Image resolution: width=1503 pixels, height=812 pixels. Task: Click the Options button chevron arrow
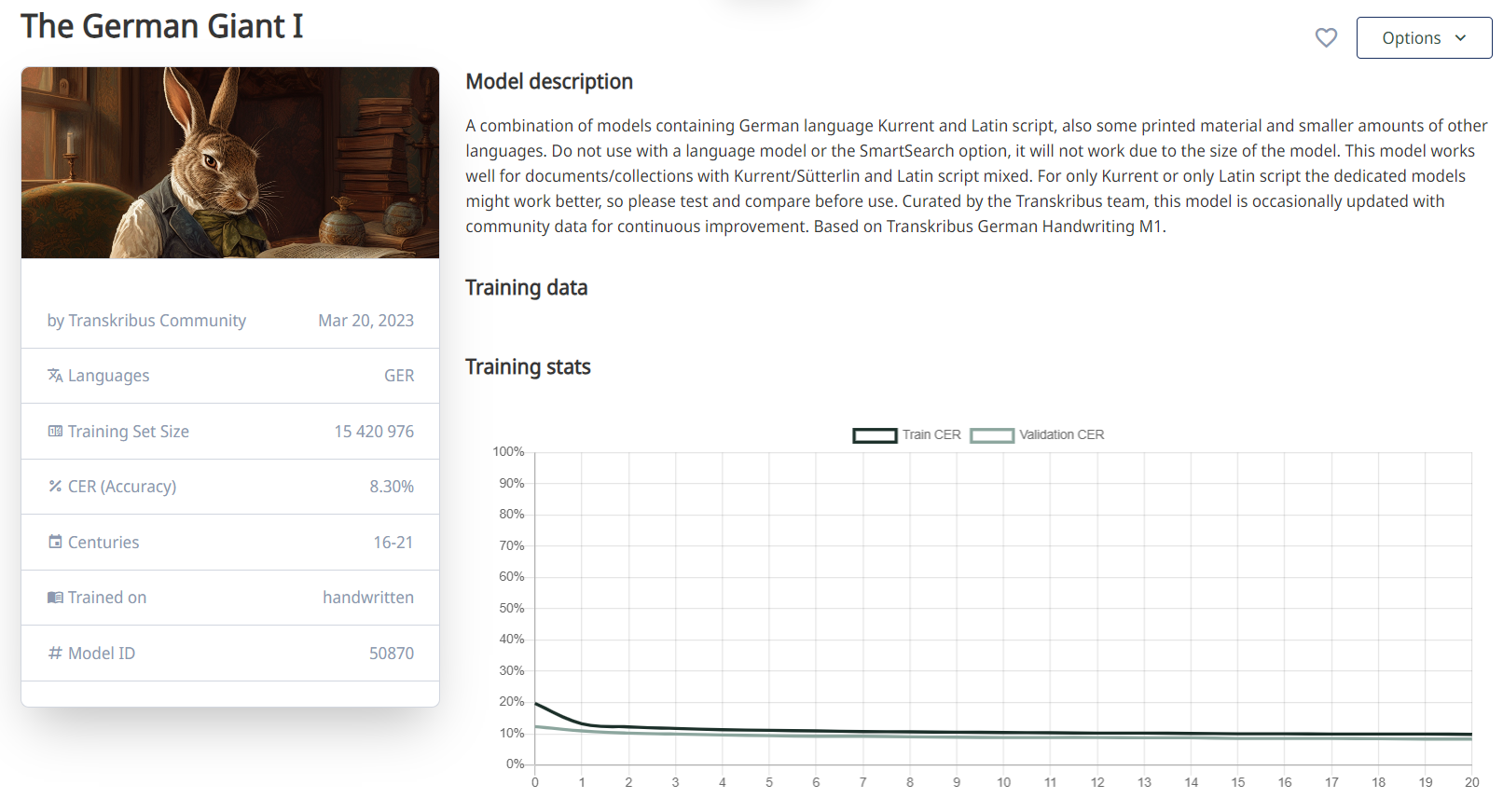(x=1460, y=38)
